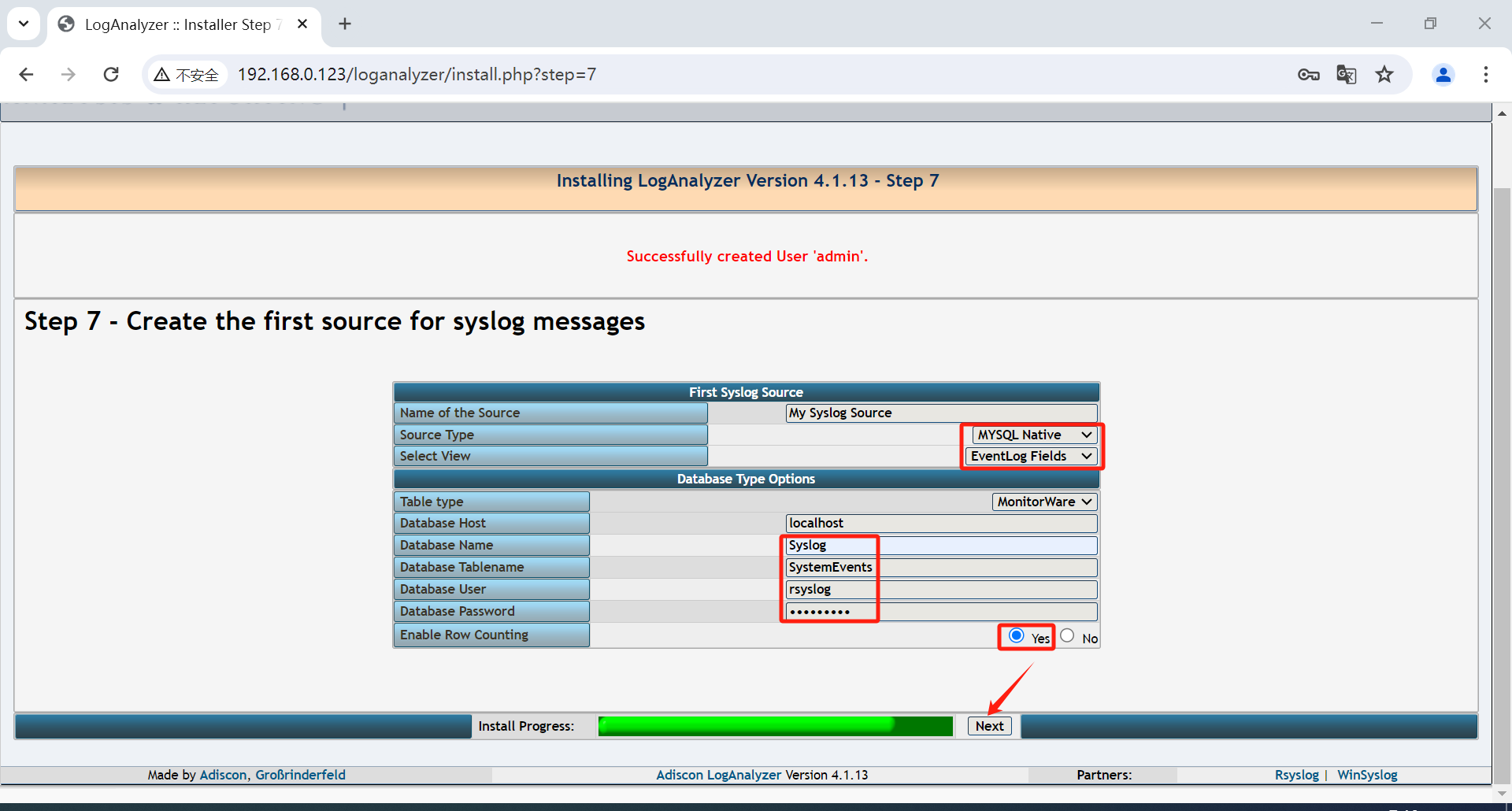This screenshot has height=811, width=1512.
Task: Click the Database Host localhost field
Action: pyautogui.click(x=942, y=523)
